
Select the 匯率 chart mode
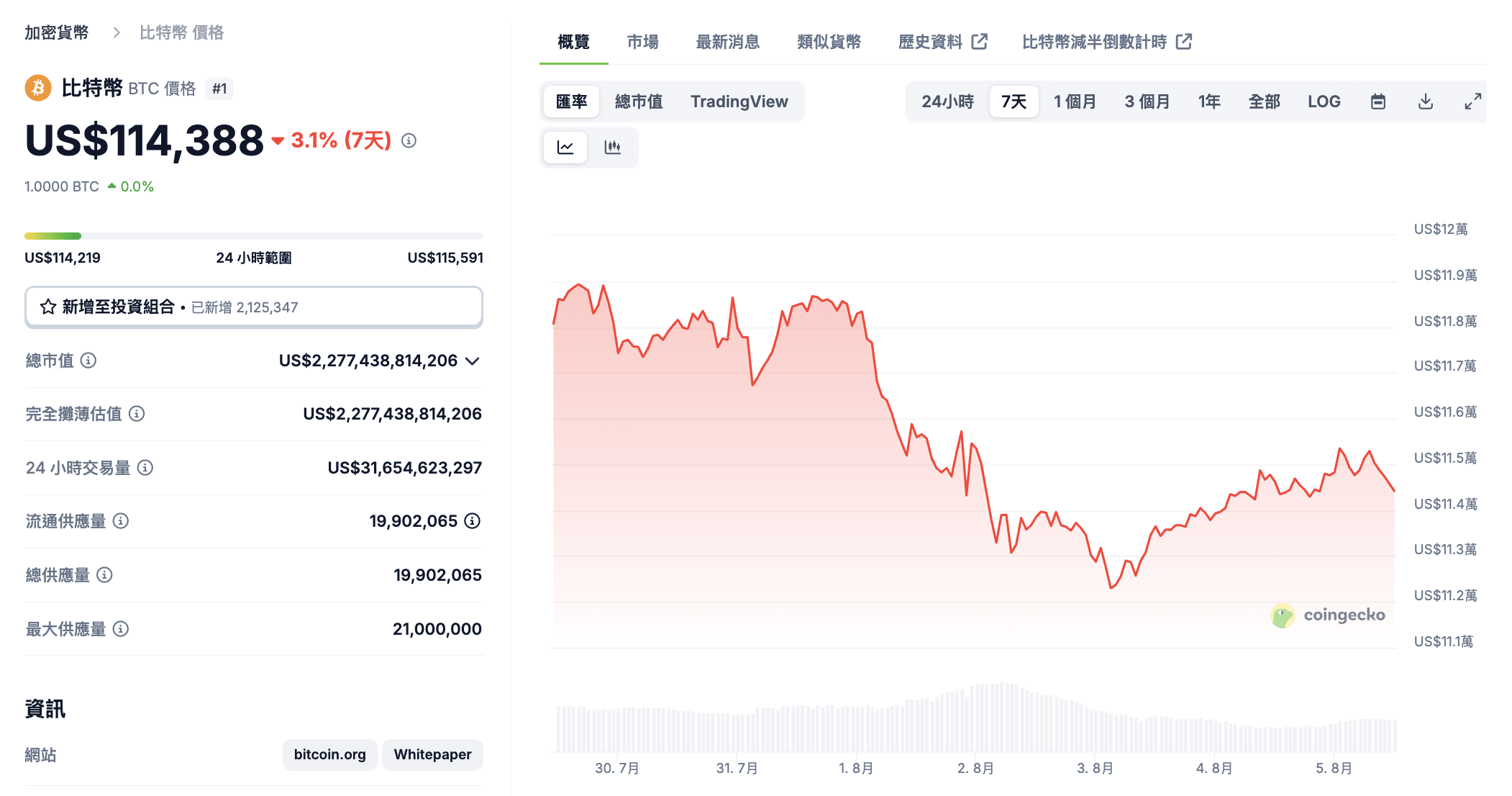pyautogui.click(x=572, y=101)
